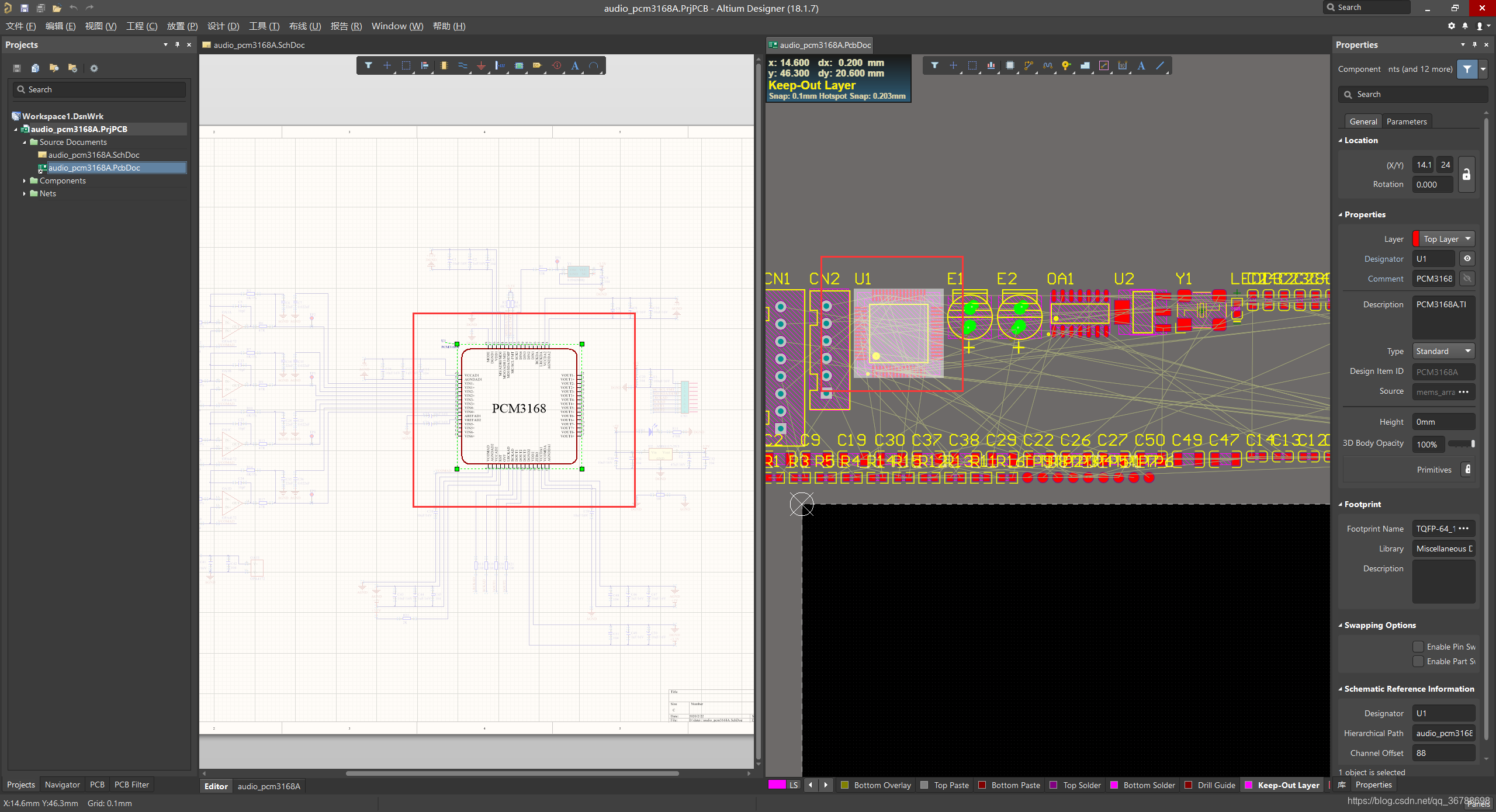Click the General tab in Properties panel

[1363, 121]
